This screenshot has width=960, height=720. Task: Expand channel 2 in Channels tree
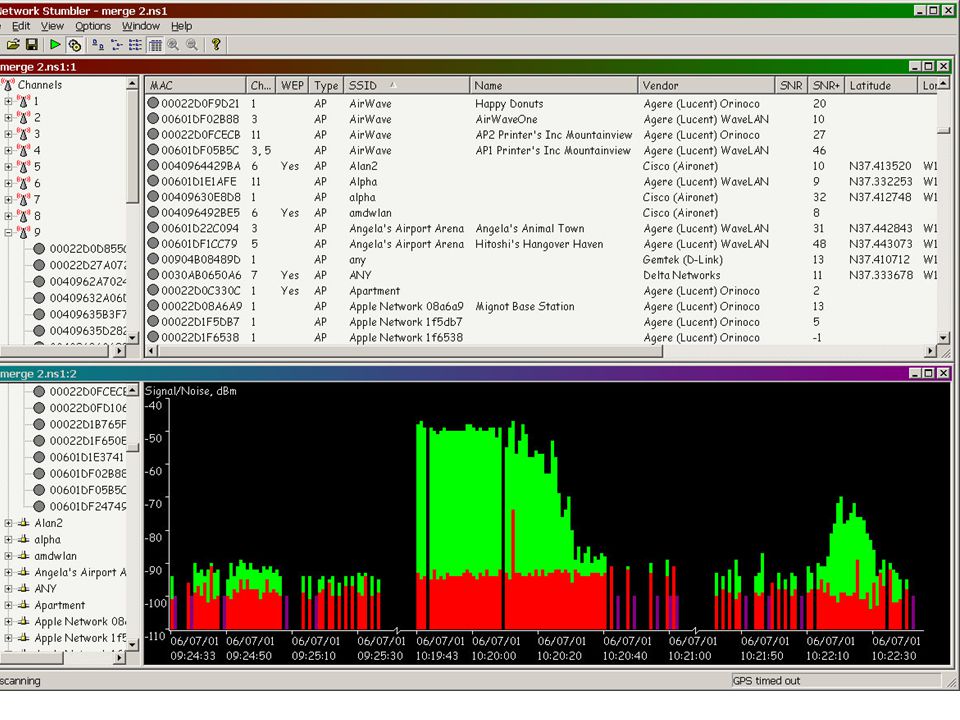(8, 118)
